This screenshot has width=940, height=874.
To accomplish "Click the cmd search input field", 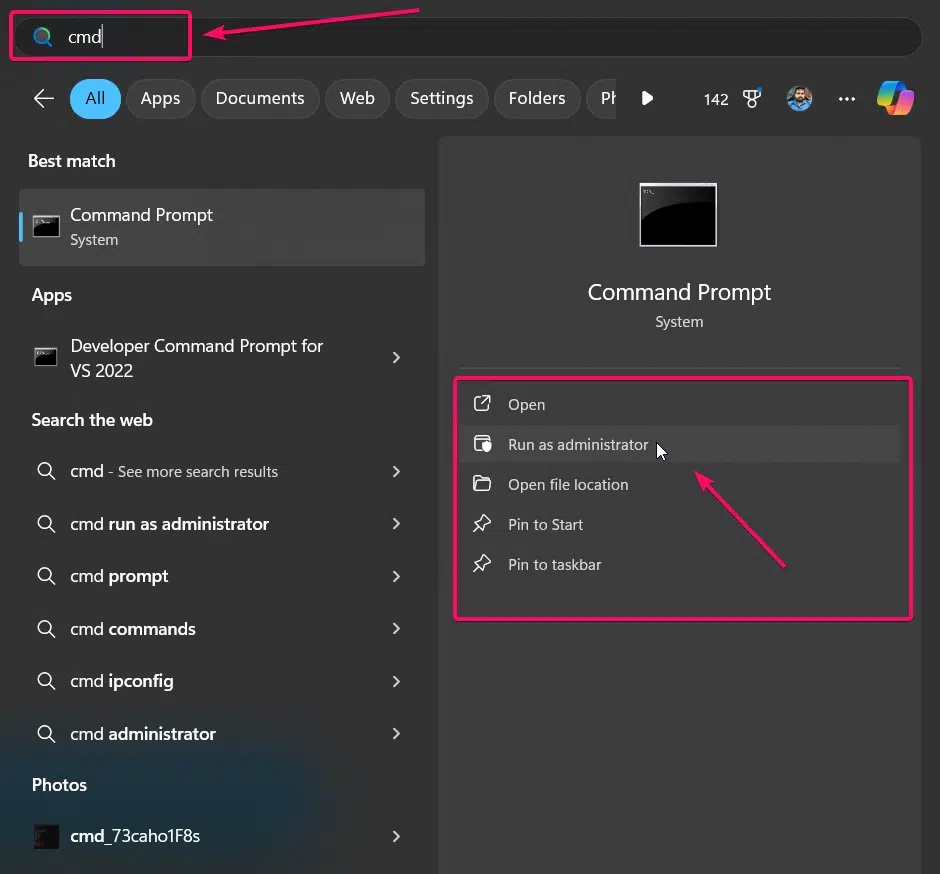I will coord(468,37).
